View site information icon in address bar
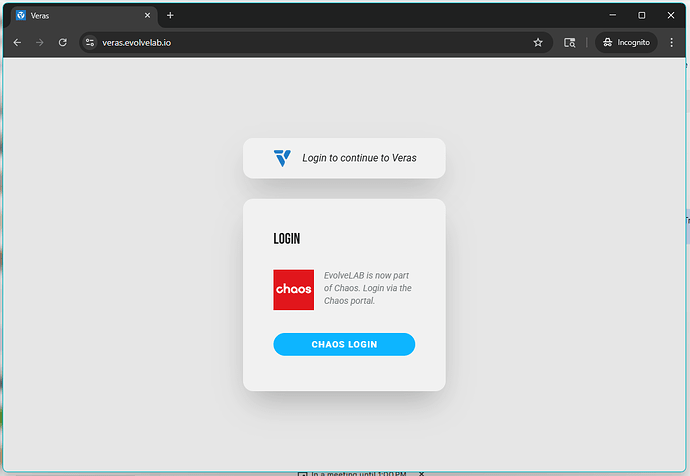Screen dimensions: 690x476 point(90,42)
